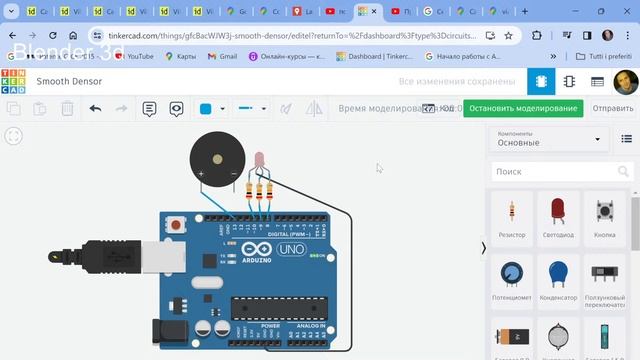640x360 pixels.
Task: Click the search magnifier icon
Action: pyautogui.click(x=623, y=171)
